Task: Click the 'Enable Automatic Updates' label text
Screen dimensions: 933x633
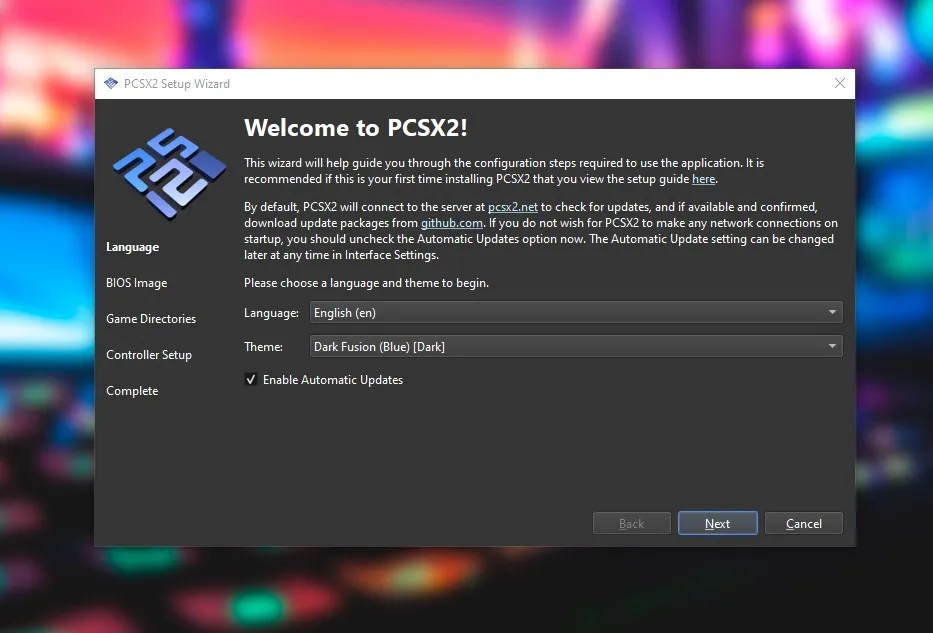Action: 333,380
